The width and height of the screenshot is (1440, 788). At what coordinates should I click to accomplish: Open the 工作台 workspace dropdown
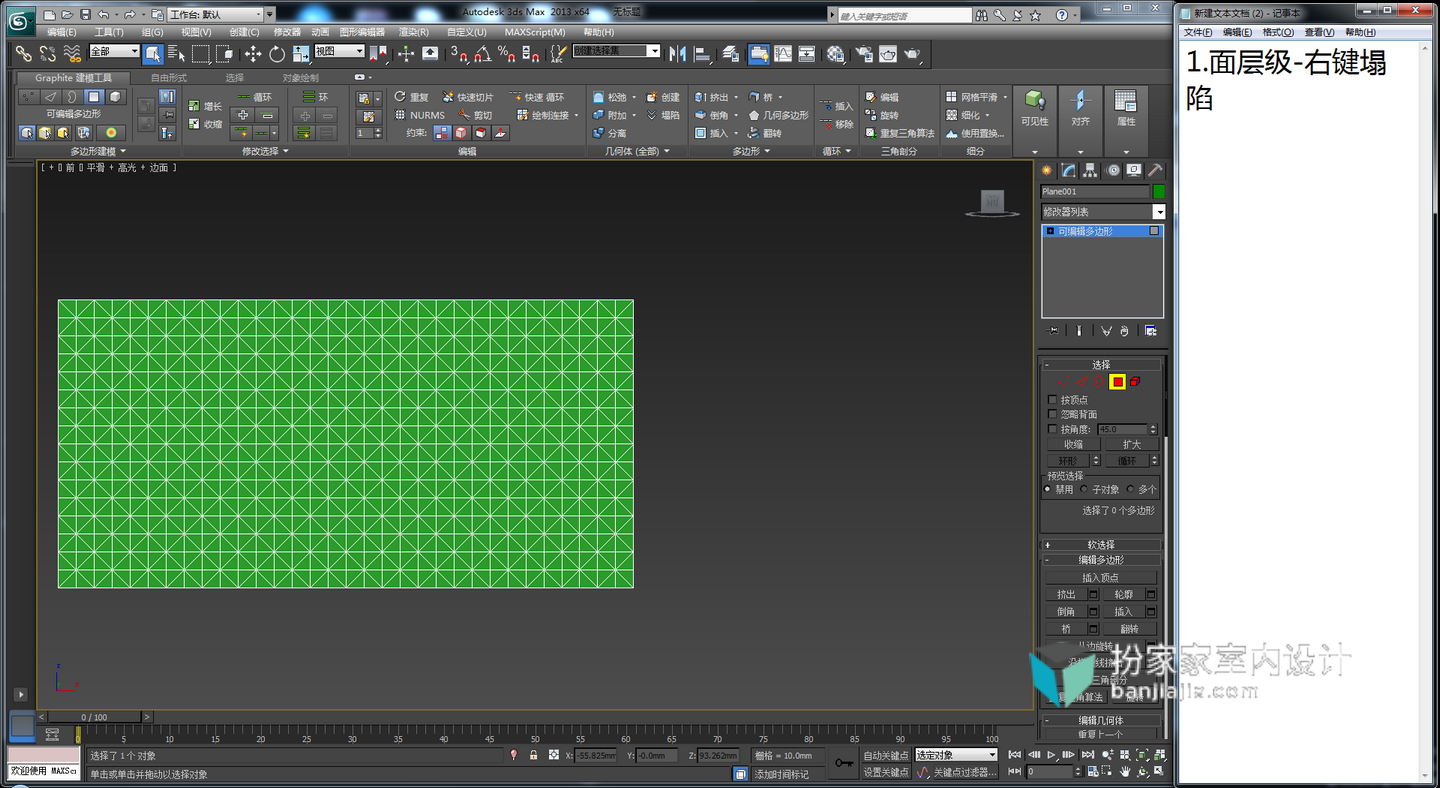coord(215,15)
